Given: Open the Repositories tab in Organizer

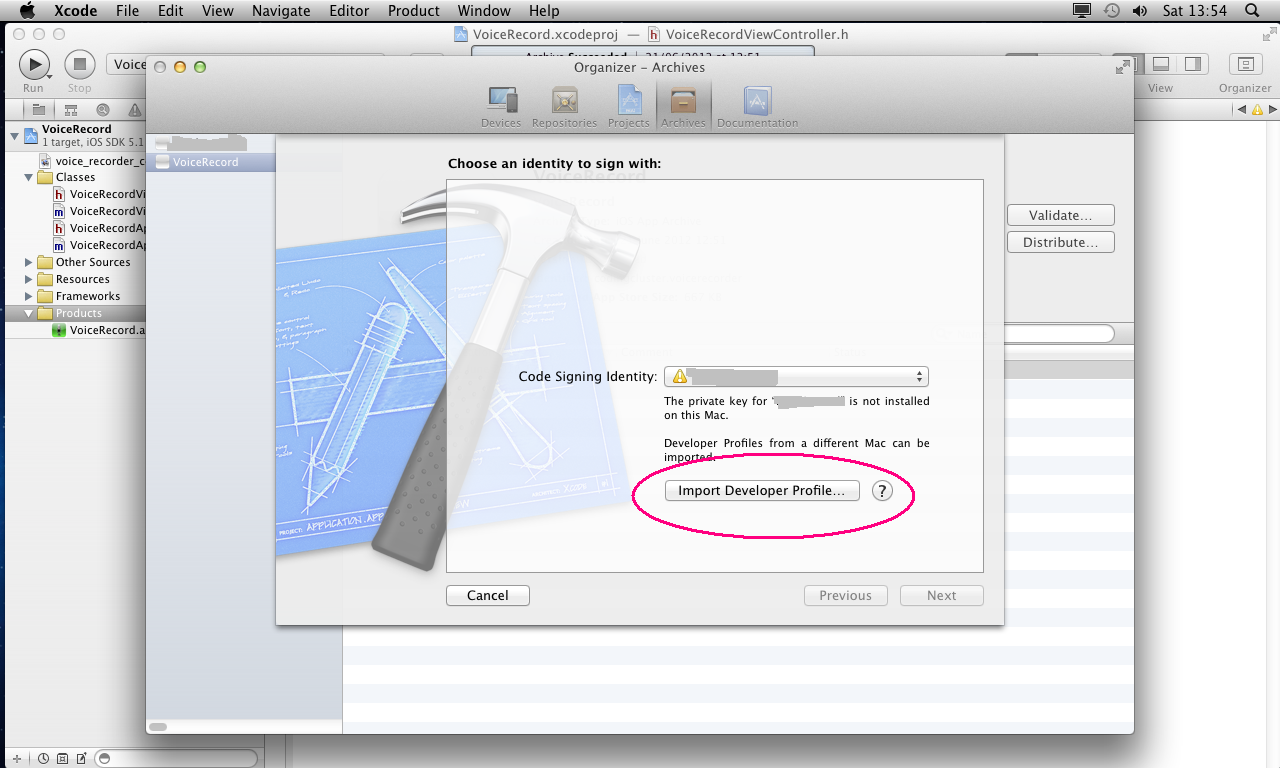Looking at the screenshot, I should point(564,106).
